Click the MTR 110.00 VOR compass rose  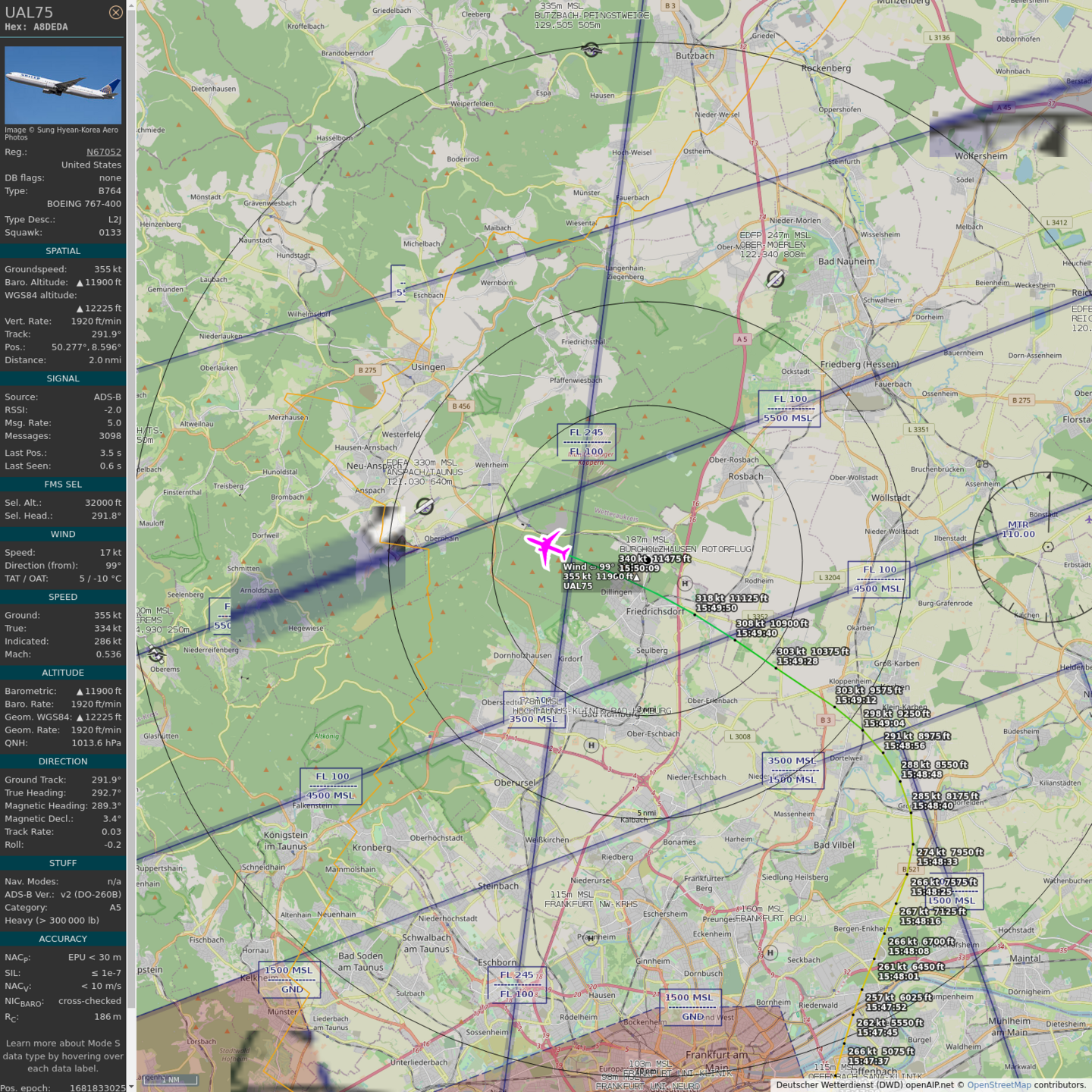coord(1048,546)
